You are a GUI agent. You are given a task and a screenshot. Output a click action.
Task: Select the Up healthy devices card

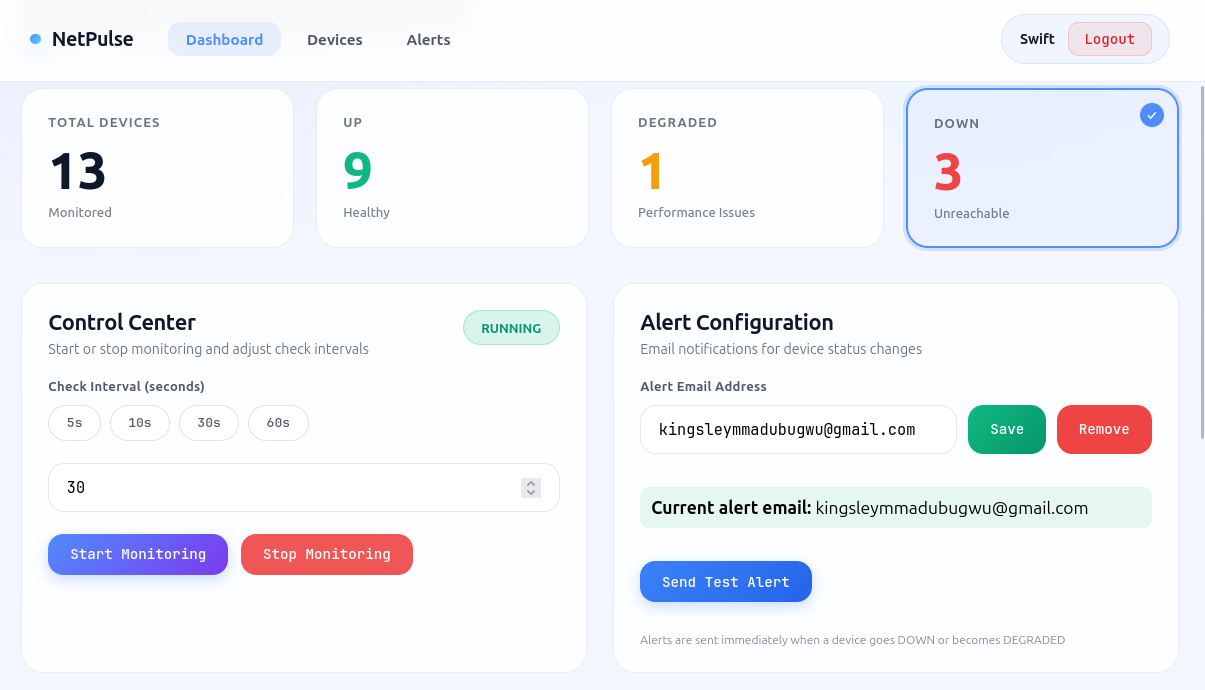(452, 168)
